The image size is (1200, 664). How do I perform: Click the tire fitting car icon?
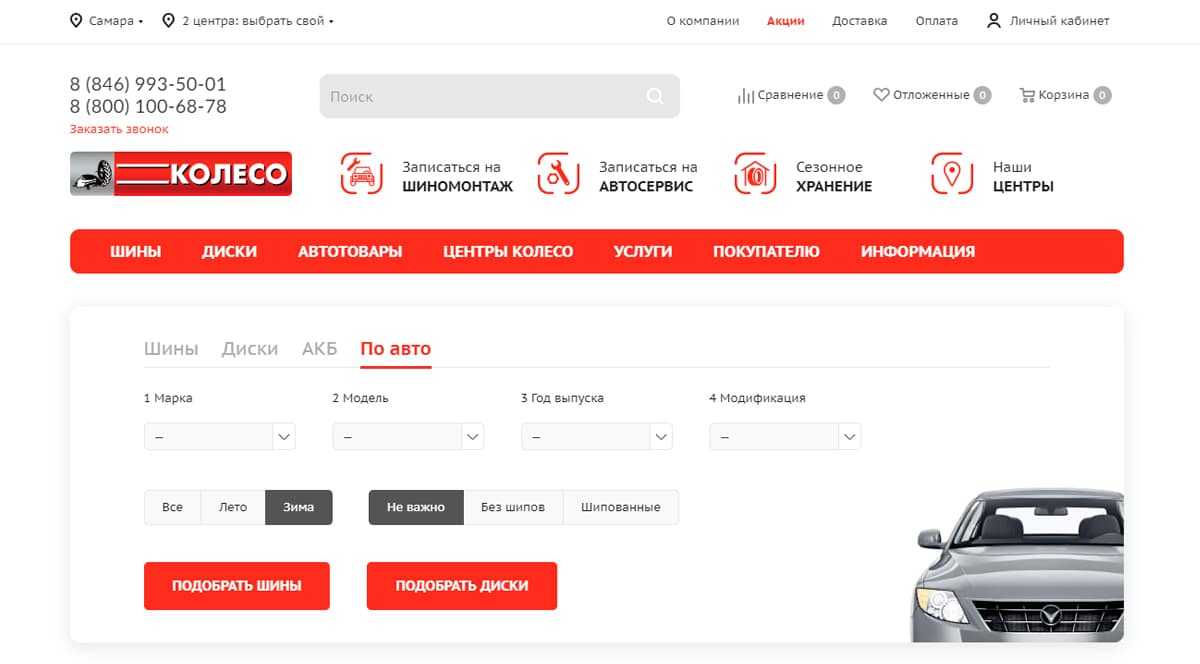[x=361, y=174]
